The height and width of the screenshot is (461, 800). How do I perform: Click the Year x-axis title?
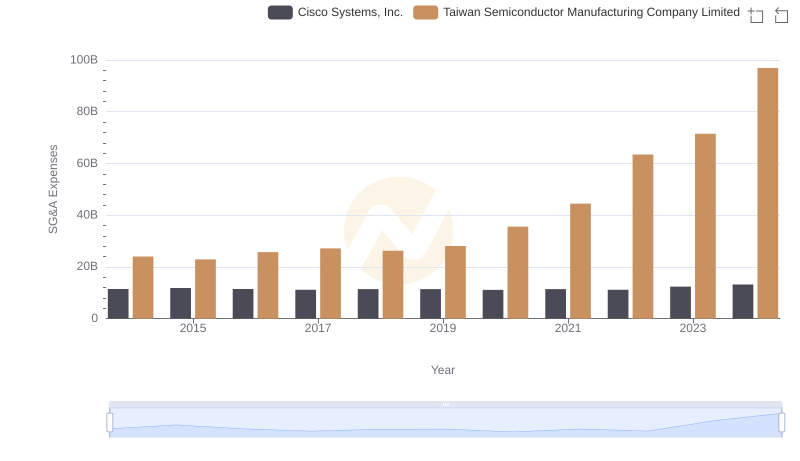pyautogui.click(x=443, y=370)
